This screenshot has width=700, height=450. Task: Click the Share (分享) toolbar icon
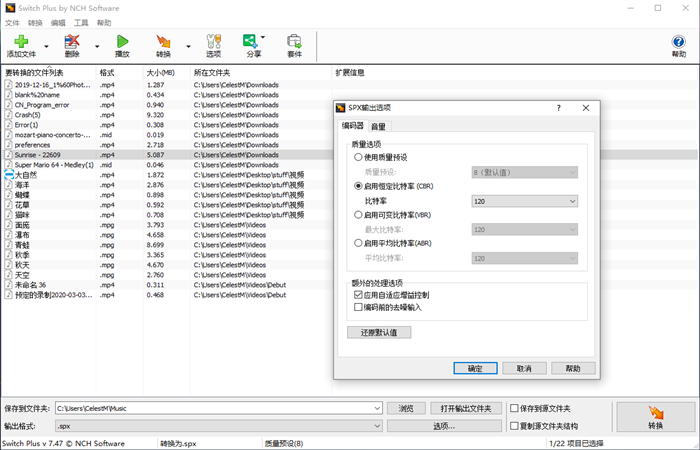(250, 42)
